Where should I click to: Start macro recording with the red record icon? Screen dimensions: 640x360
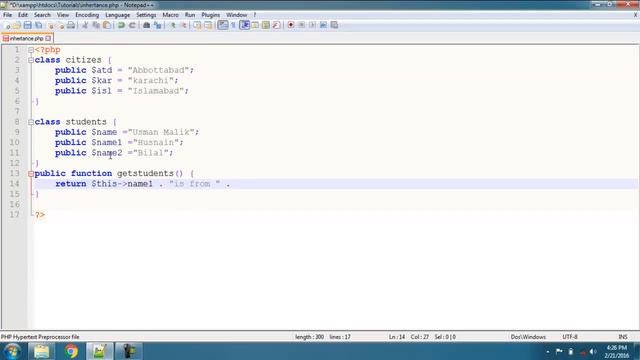coord(291,25)
